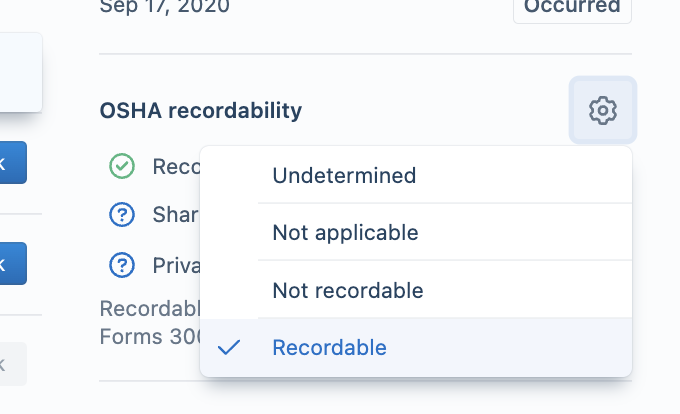Click the truncated Reco status label

click(177, 167)
